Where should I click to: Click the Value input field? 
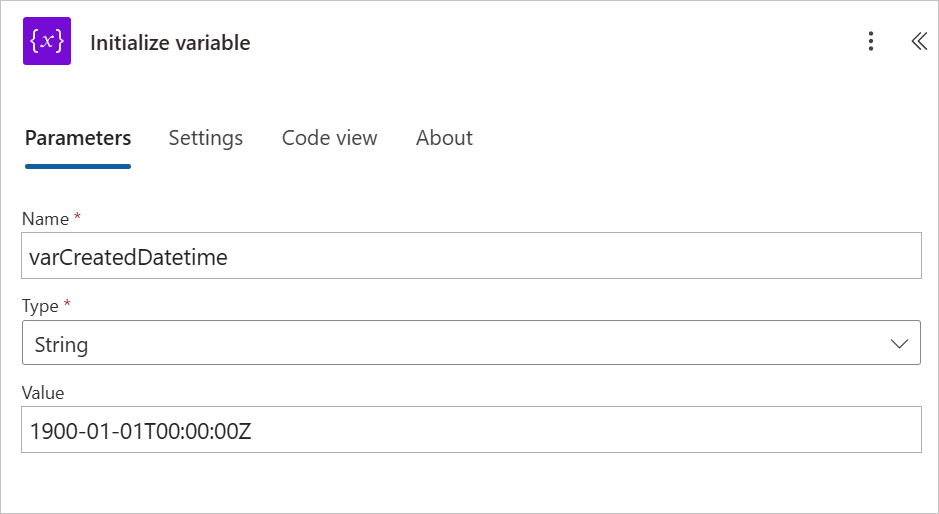(x=470, y=430)
